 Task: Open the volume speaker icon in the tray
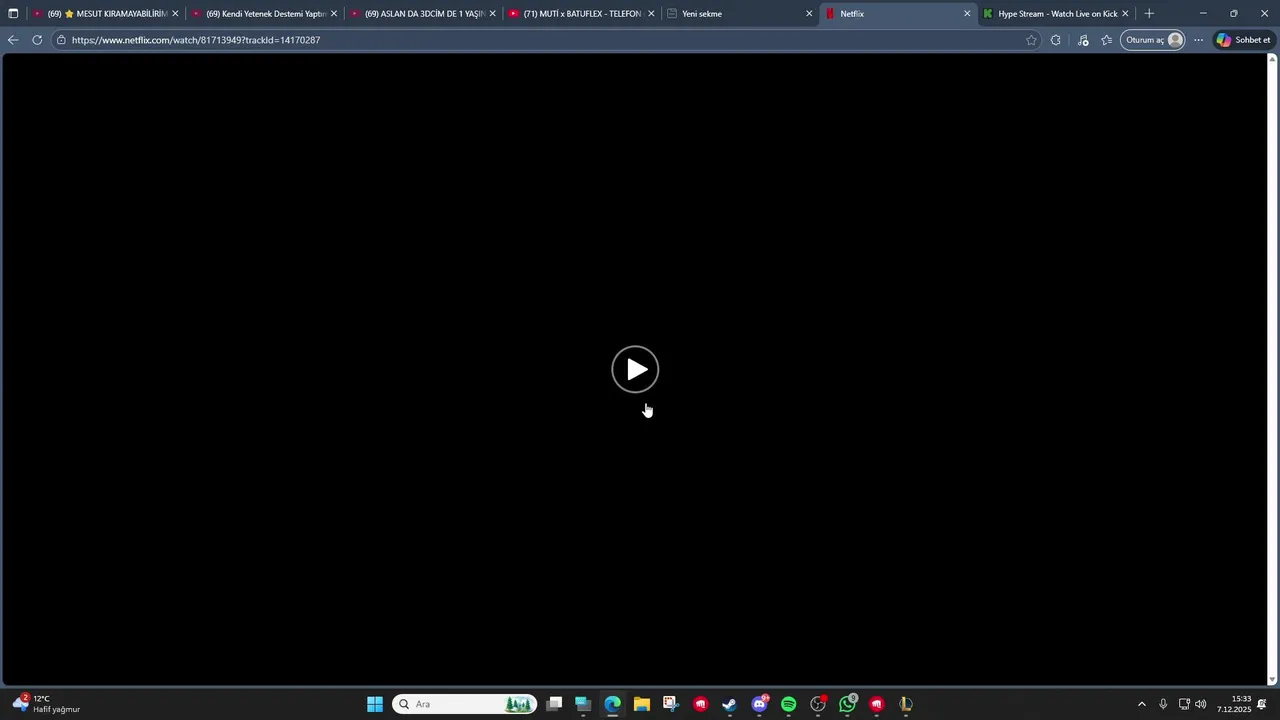1200,704
